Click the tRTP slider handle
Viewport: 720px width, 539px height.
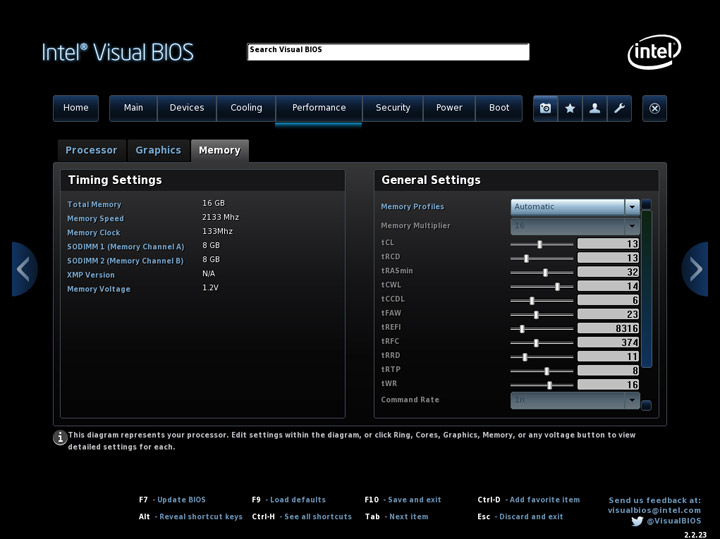pos(546,371)
